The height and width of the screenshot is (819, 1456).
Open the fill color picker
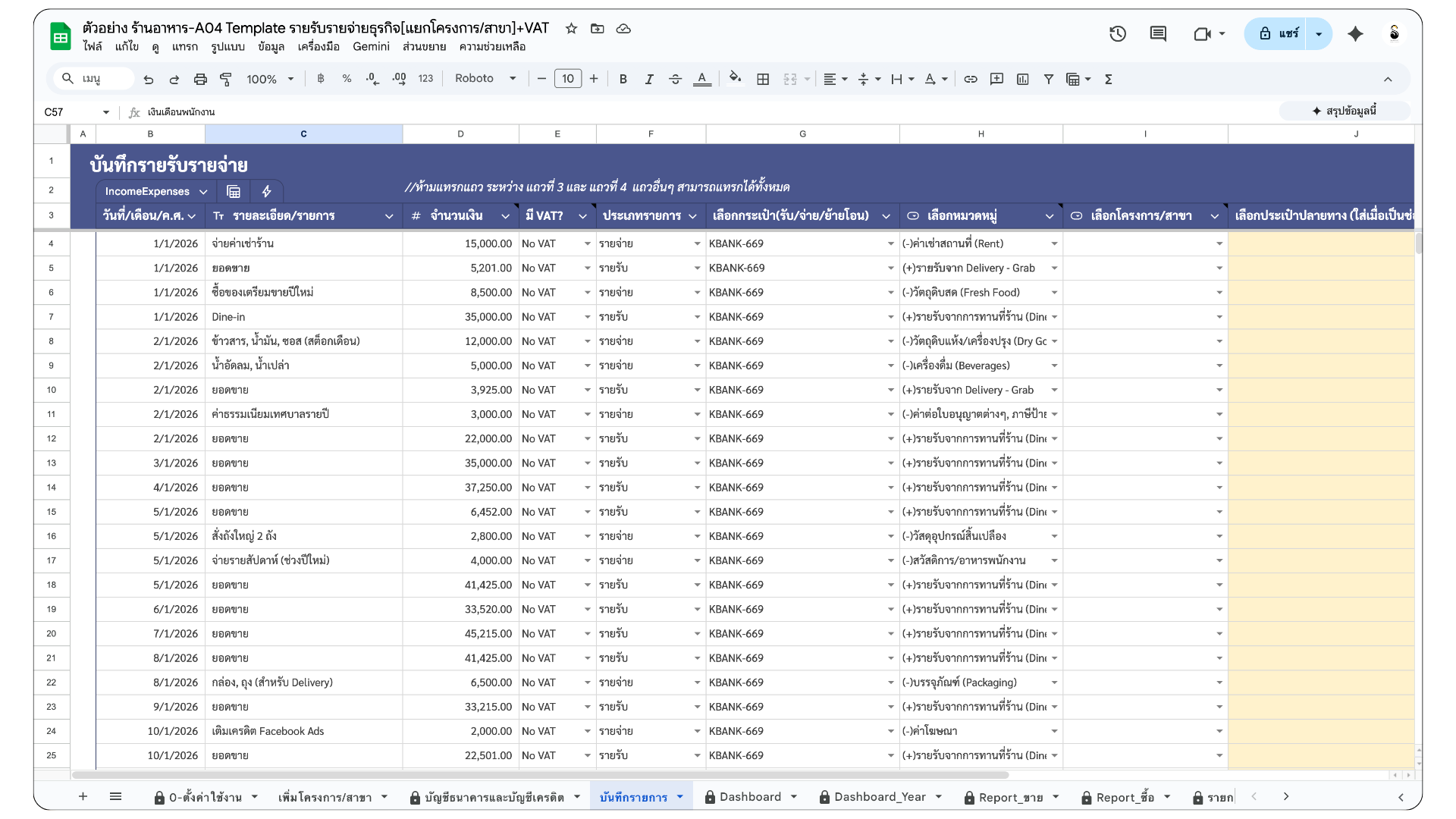[x=734, y=79]
